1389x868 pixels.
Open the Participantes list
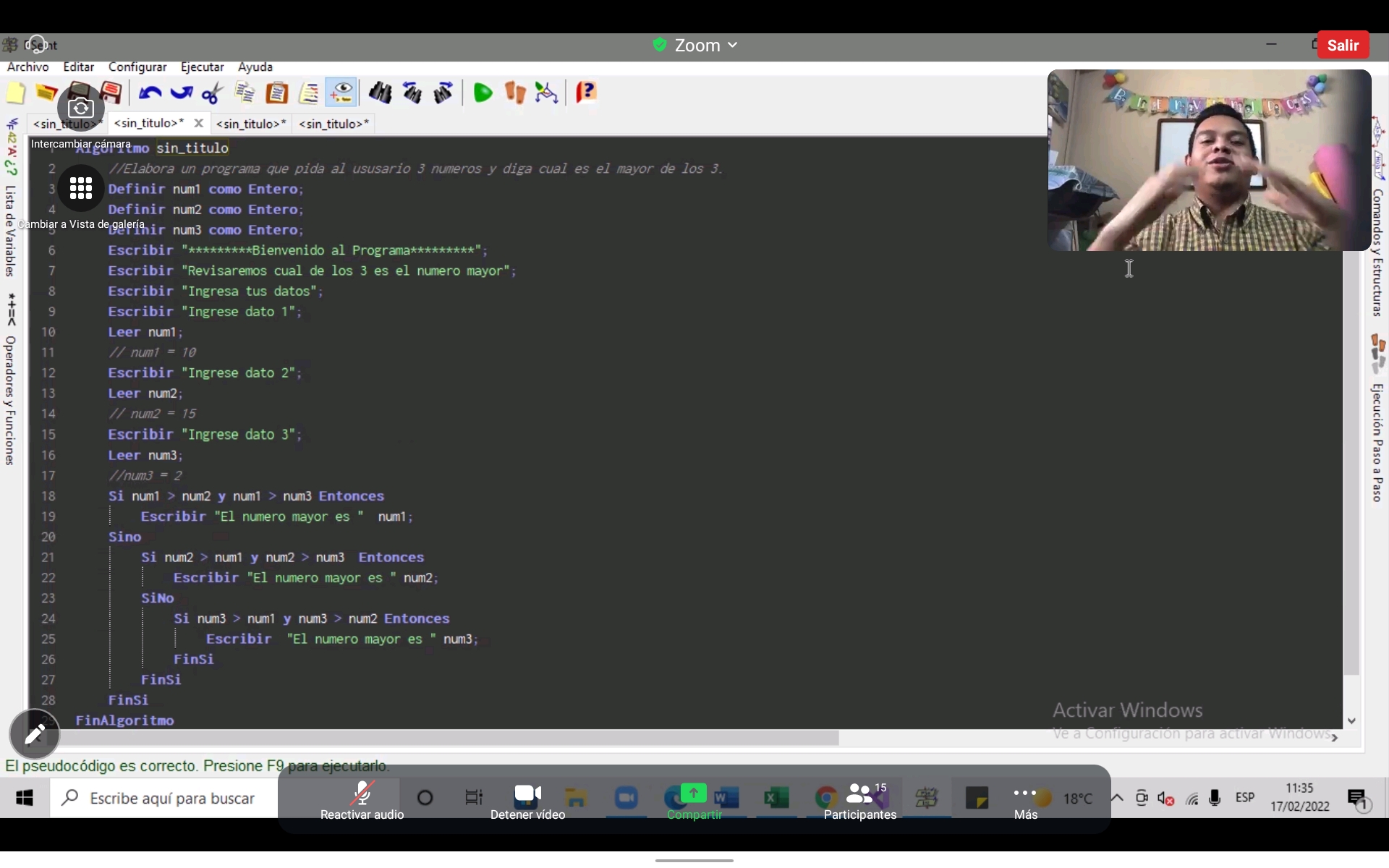tap(860, 801)
